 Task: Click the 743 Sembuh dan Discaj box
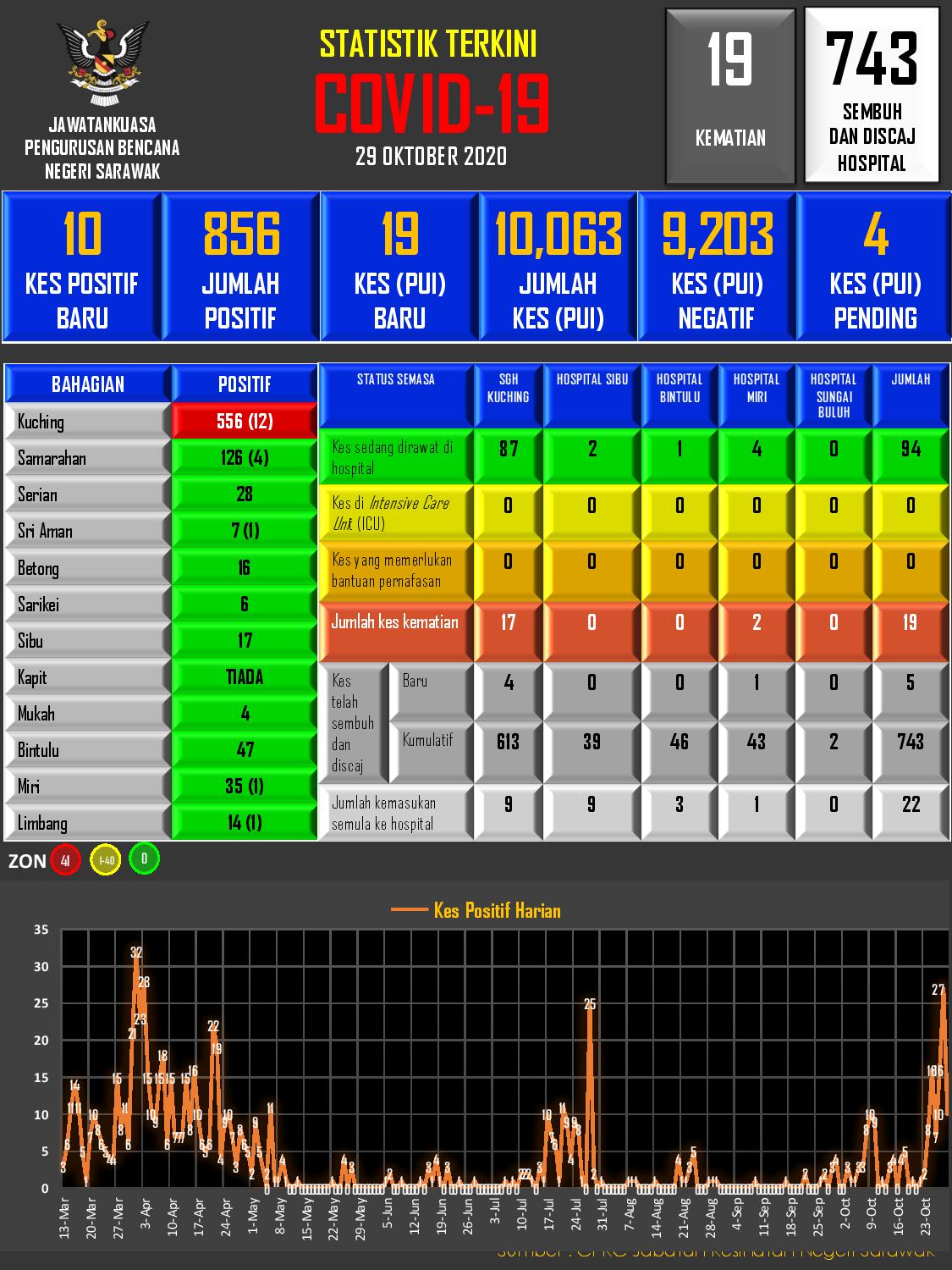point(872,96)
